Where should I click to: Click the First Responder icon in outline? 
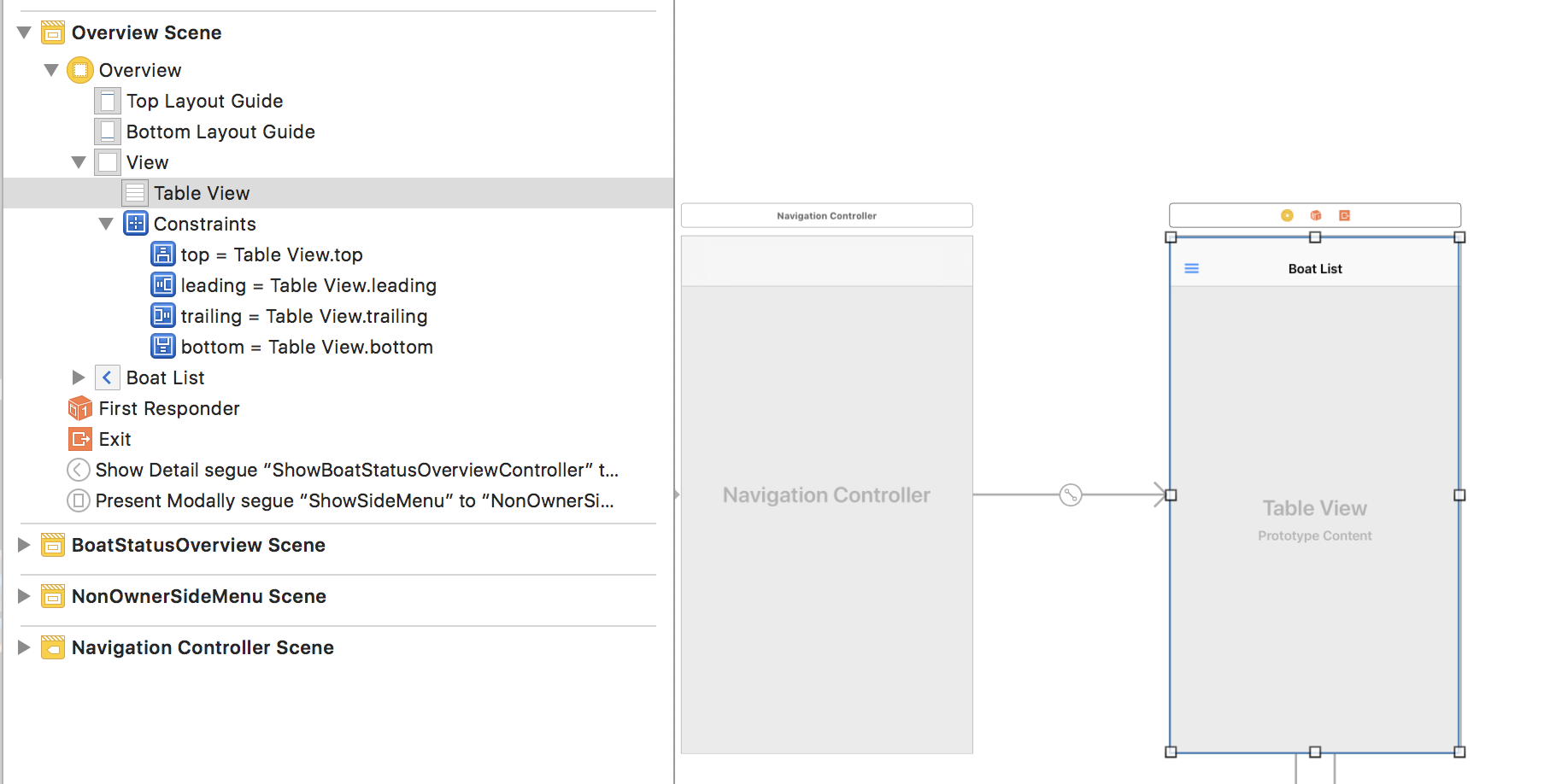coord(79,408)
